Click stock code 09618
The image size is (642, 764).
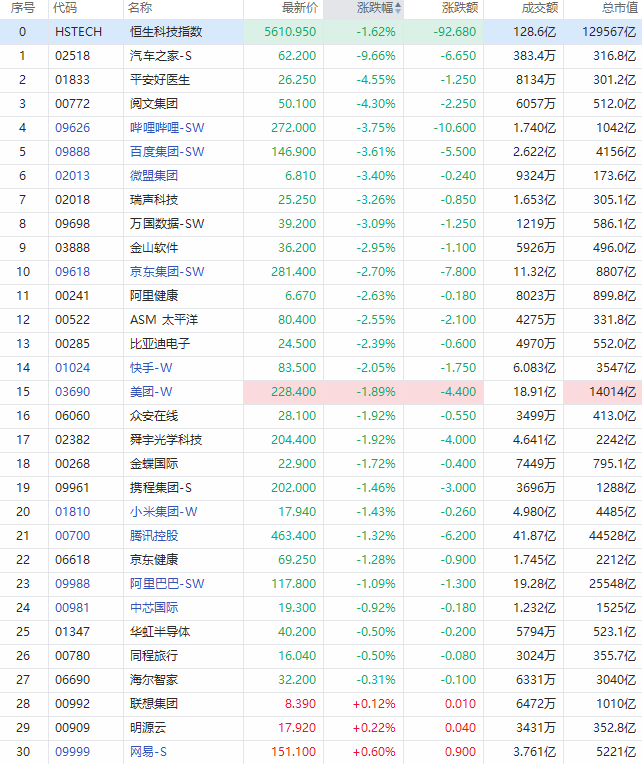73,272
